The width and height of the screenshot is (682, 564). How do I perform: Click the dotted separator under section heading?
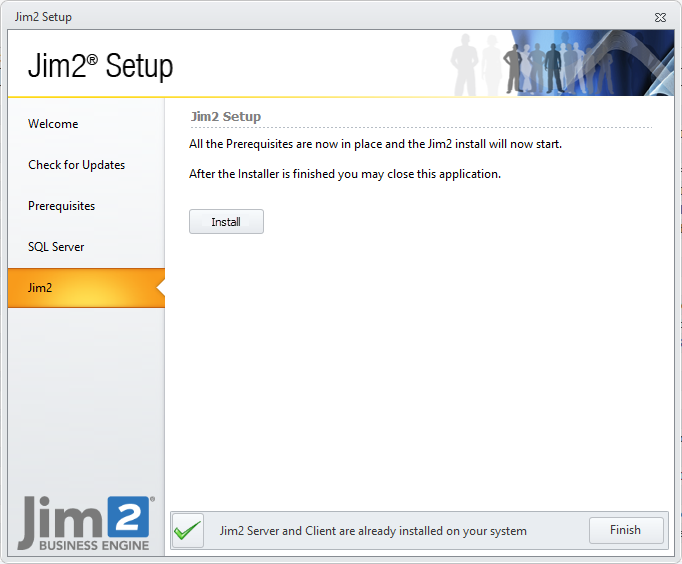coord(420,128)
